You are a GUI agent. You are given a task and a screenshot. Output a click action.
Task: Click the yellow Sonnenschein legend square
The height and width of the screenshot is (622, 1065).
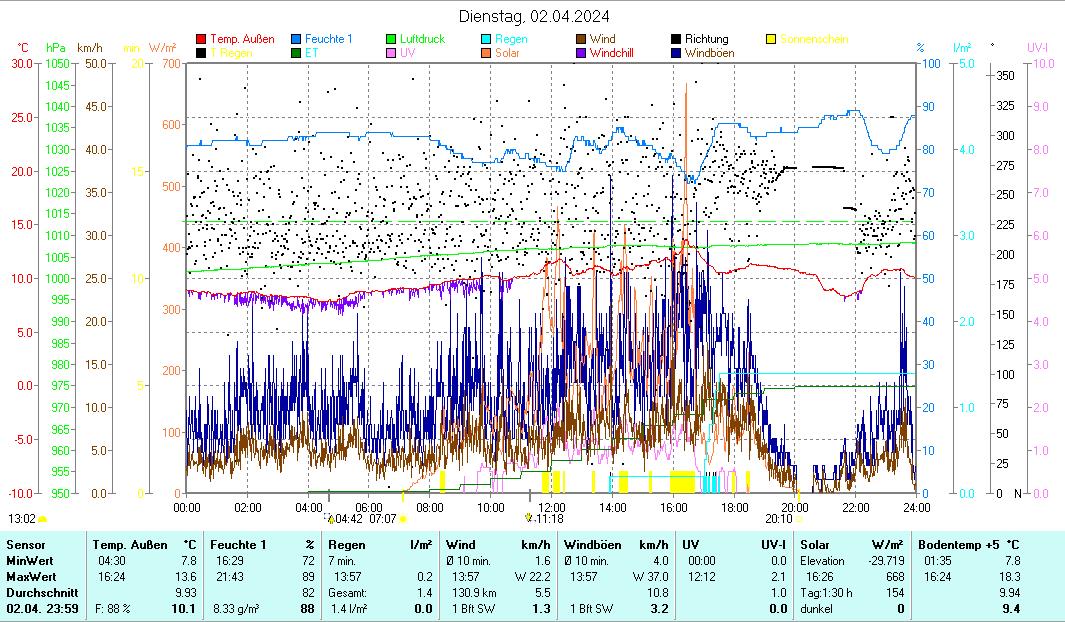(772, 39)
